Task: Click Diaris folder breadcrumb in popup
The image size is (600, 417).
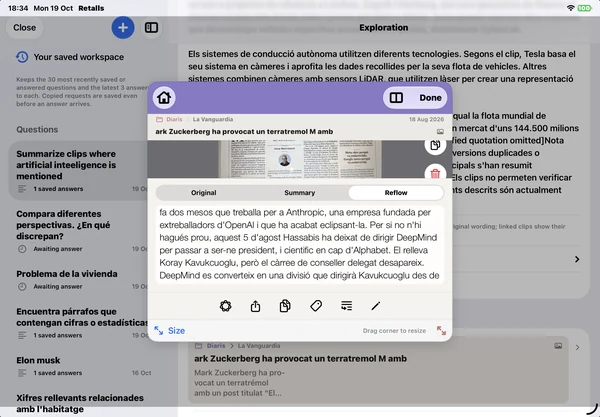Action: pos(170,119)
